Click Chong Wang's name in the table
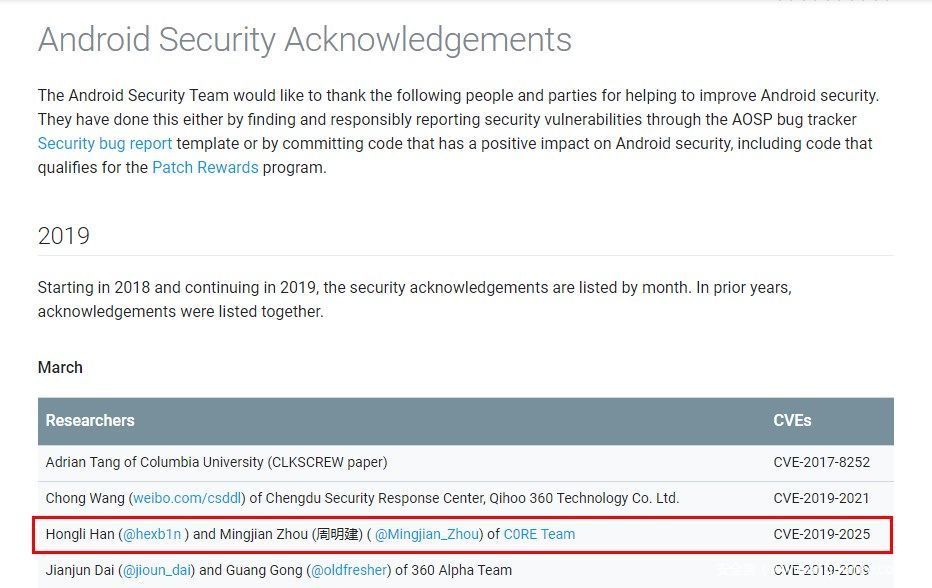932x588 pixels. [x=87, y=498]
